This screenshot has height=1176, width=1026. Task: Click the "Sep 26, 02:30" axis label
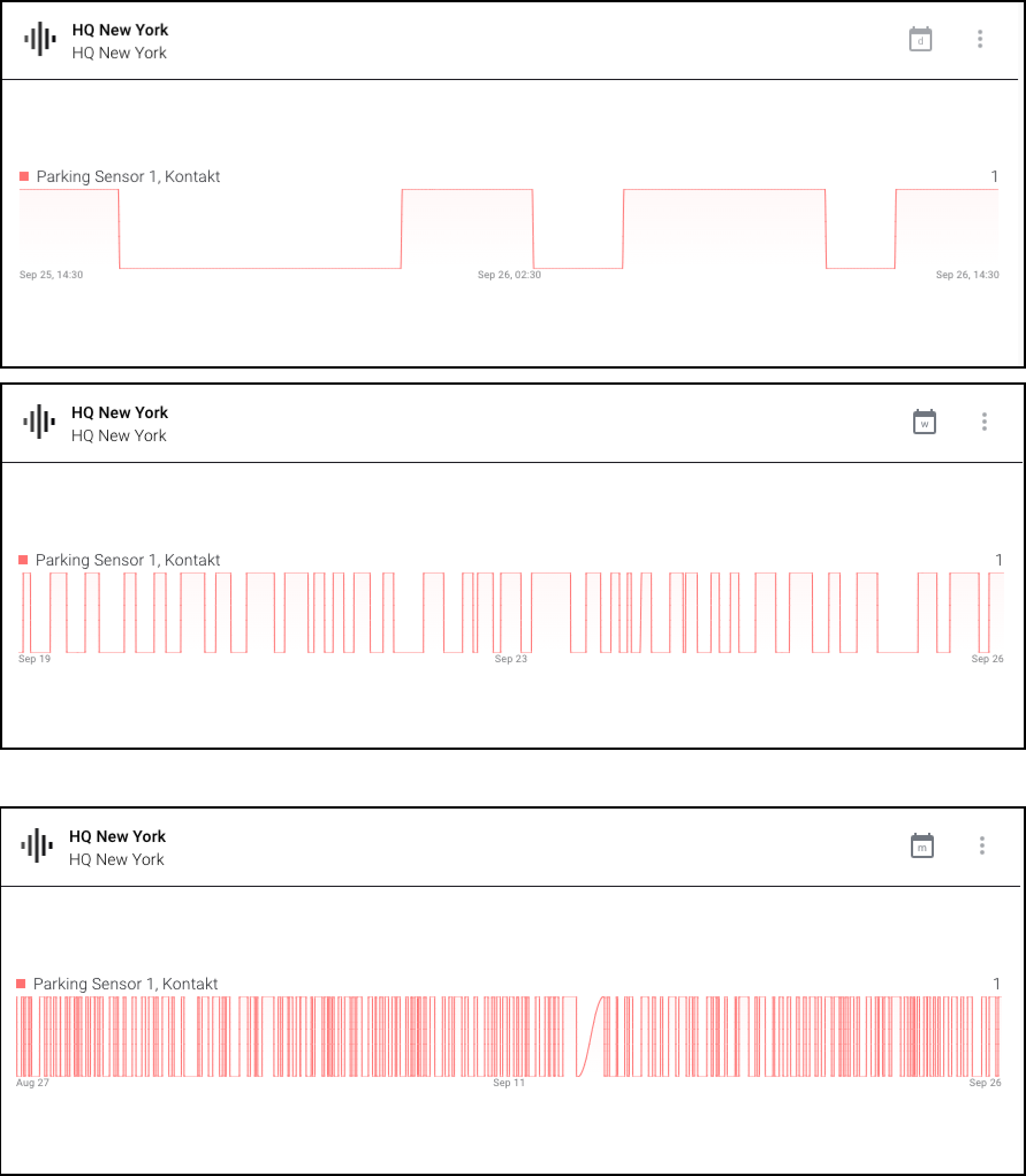click(509, 275)
